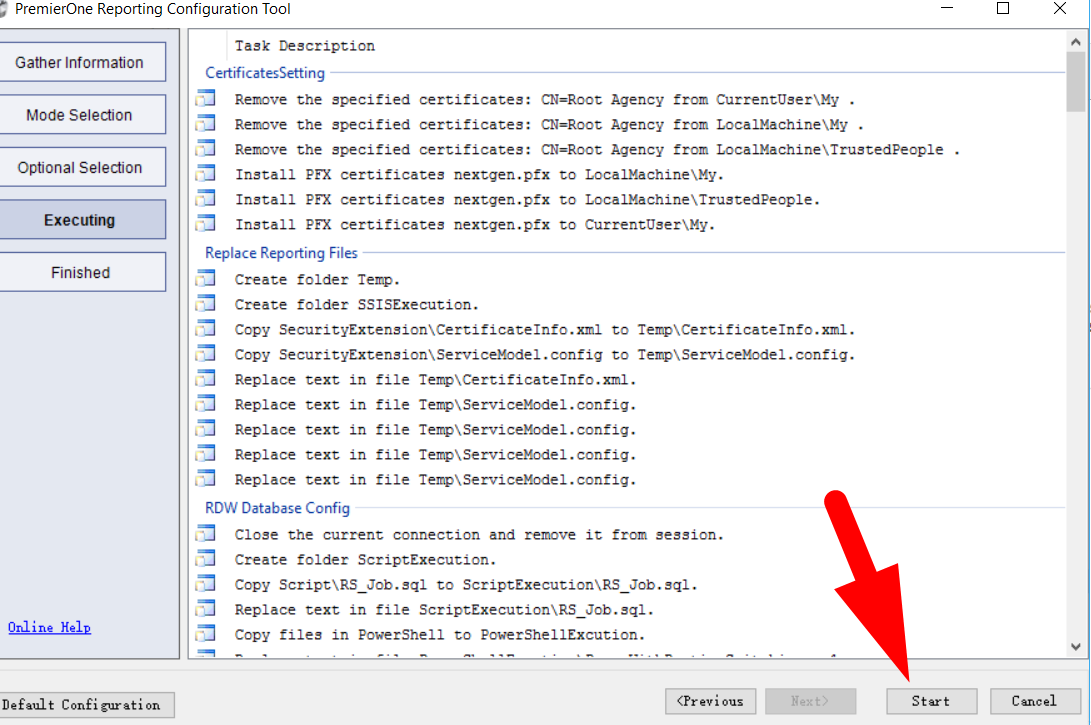This screenshot has width=1091, height=725.
Task: Click the task list vertical scrollbar thumb
Action: 1076,81
